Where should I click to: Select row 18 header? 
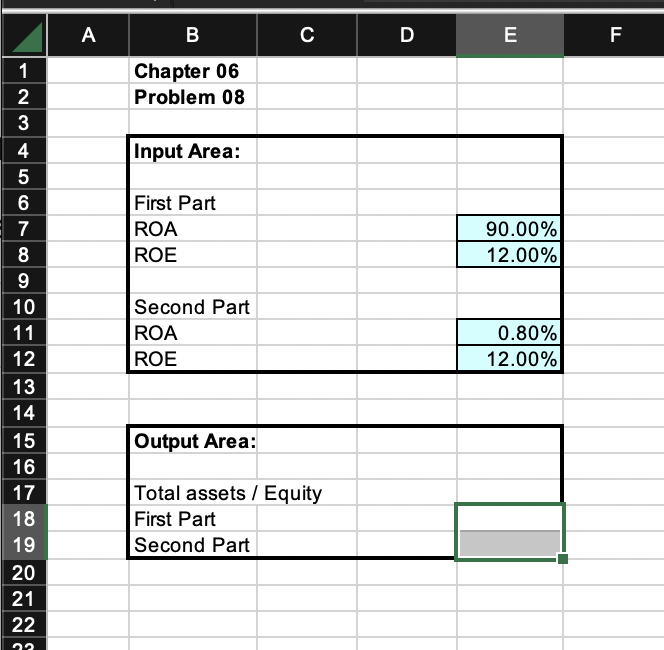tap(24, 519)
